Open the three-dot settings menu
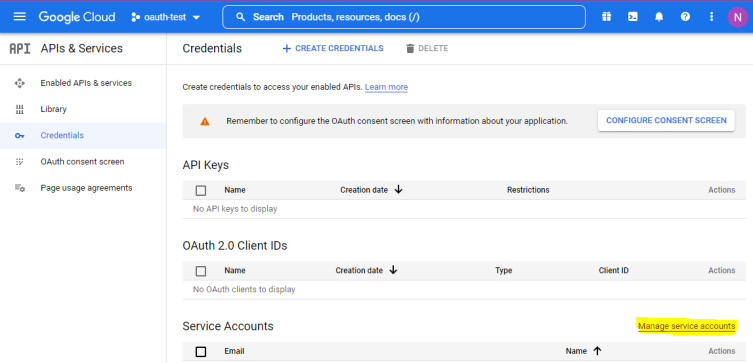 [711, 17]
